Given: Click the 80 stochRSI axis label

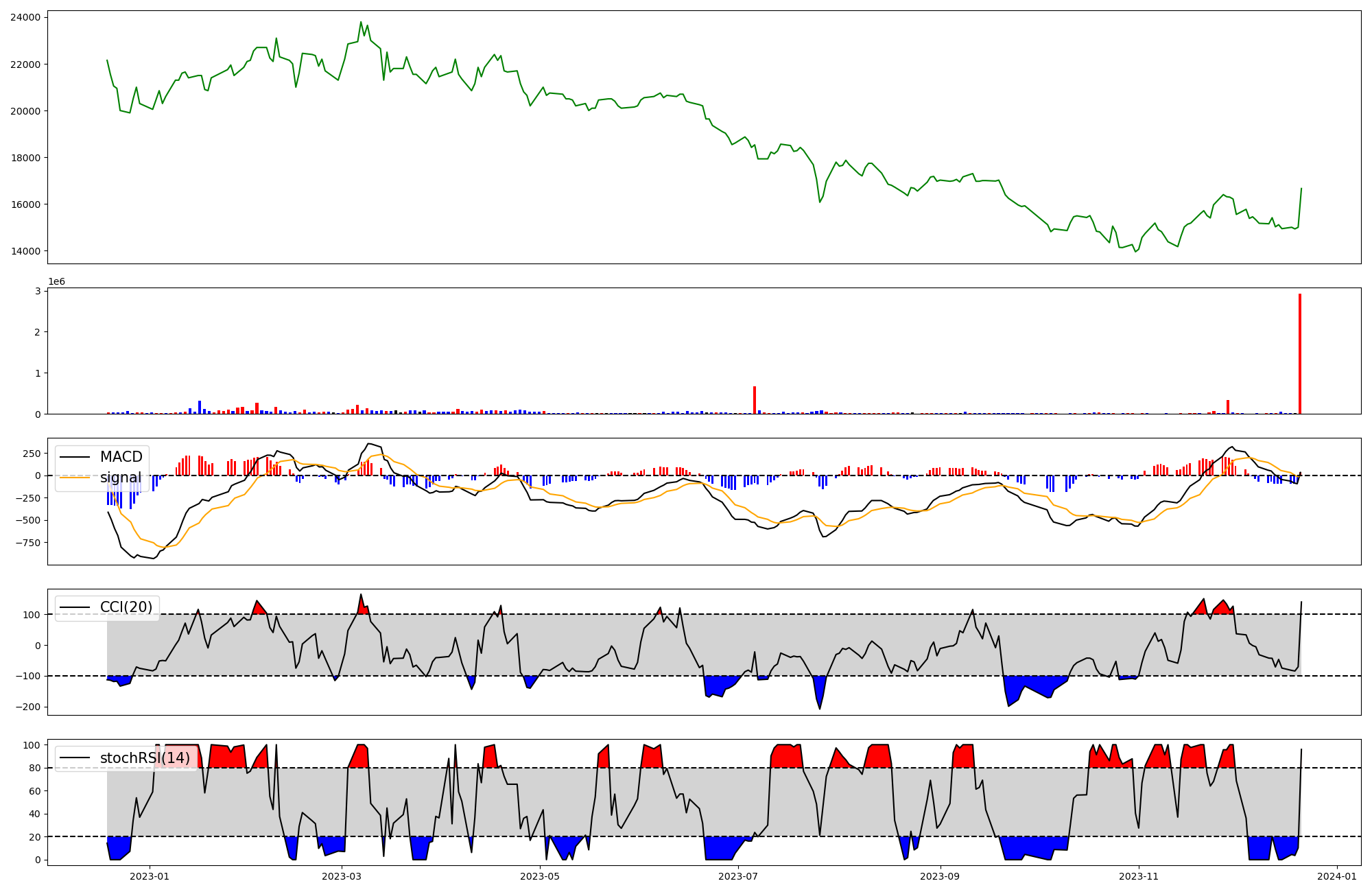Looking at the screenshot, I should click(x=35, y=768).
